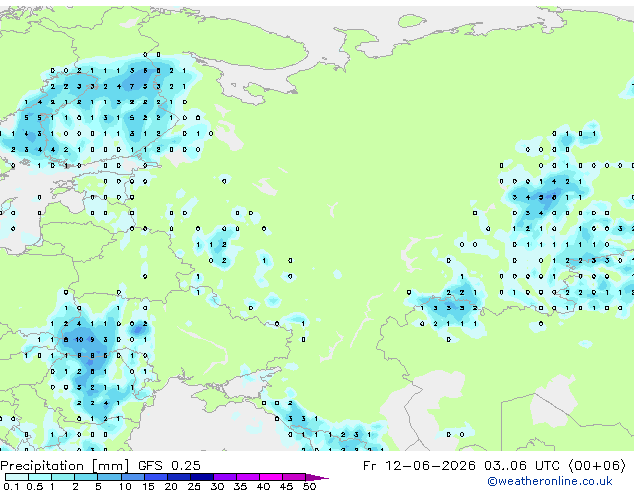The width and height of the screenshot is (634, 490).
Task: Click the 20–25 mm legend color box
Action: pos(179,477)
